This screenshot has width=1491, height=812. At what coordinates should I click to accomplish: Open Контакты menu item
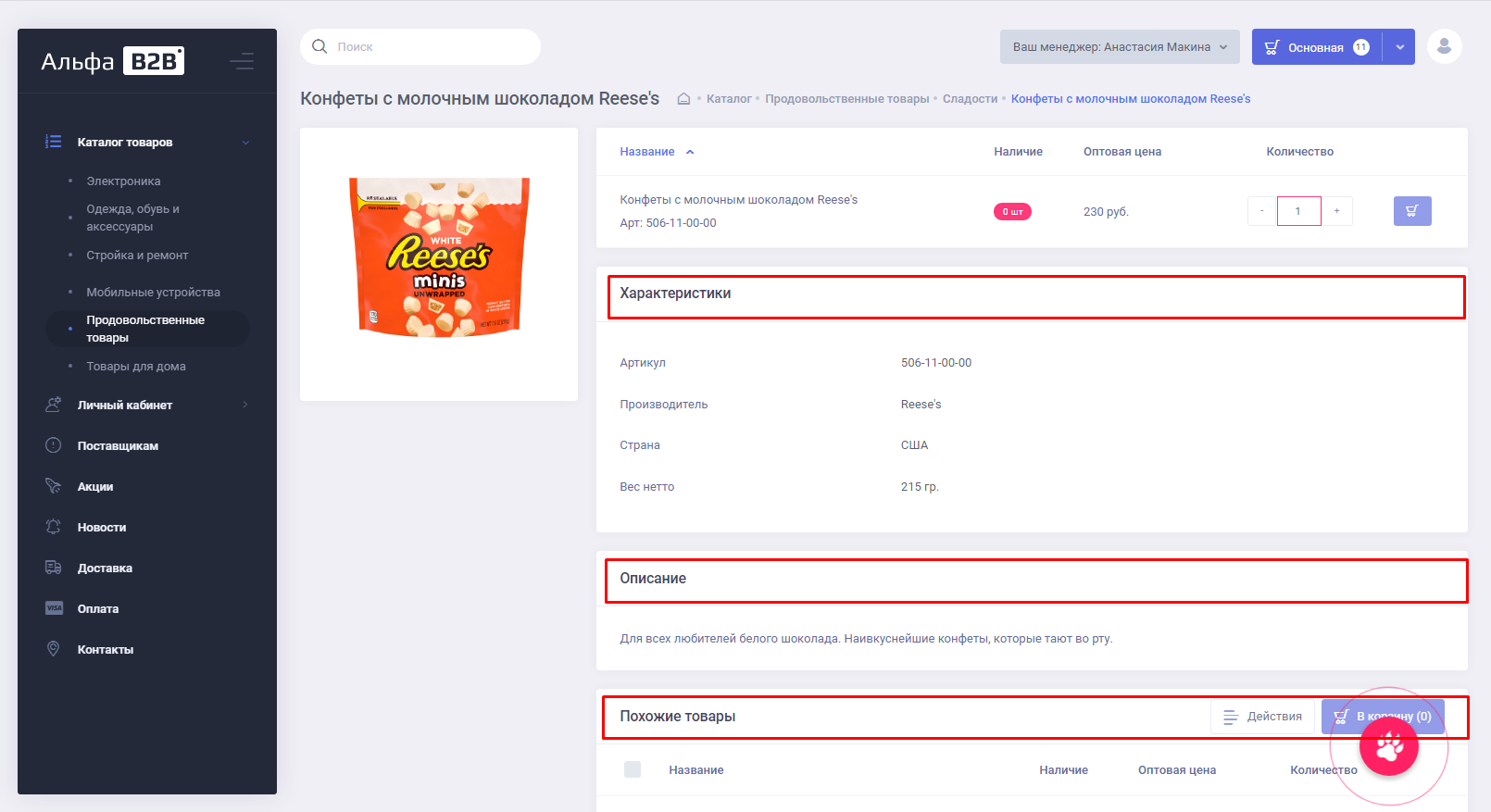click(x=106, y=650)
